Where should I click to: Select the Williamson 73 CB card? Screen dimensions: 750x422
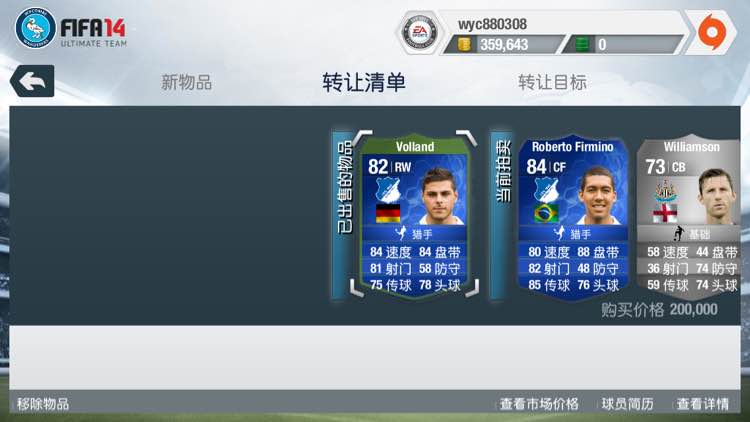(689, 217)
